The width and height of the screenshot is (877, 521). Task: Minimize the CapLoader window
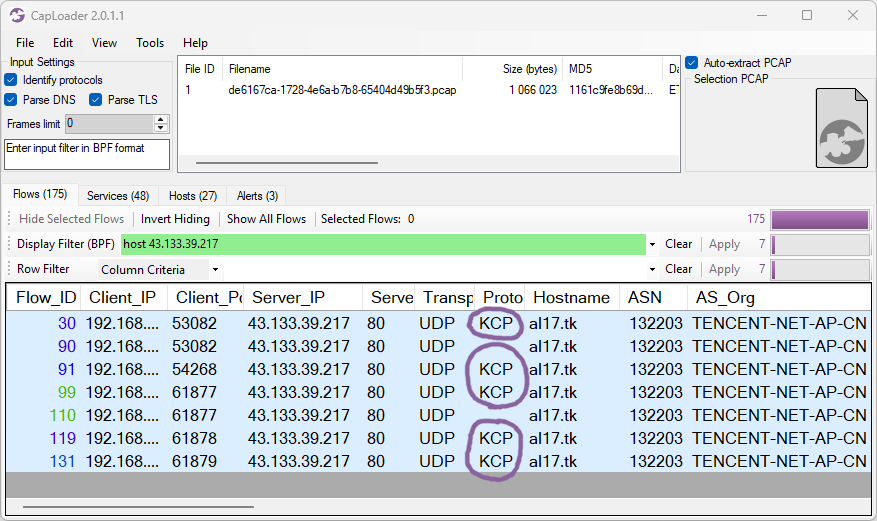(762, 15)
